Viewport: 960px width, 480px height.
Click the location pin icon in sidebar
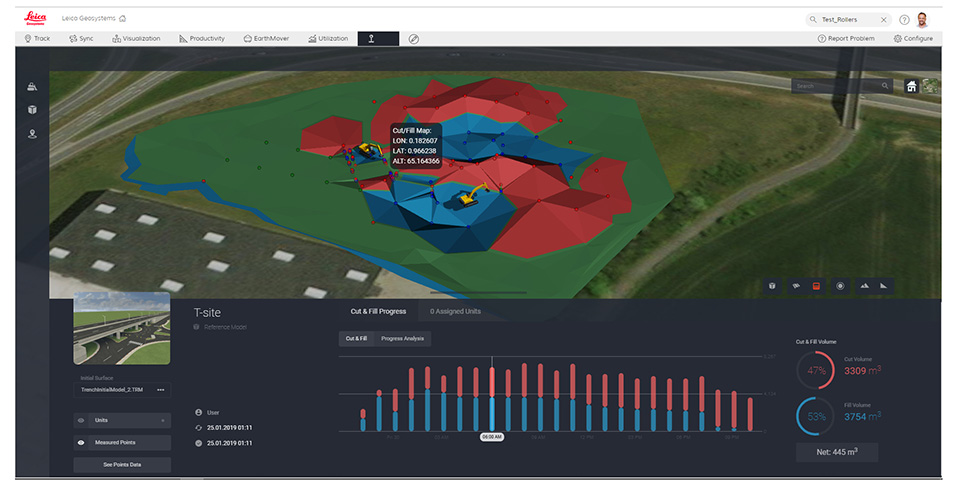coord(32,133)
